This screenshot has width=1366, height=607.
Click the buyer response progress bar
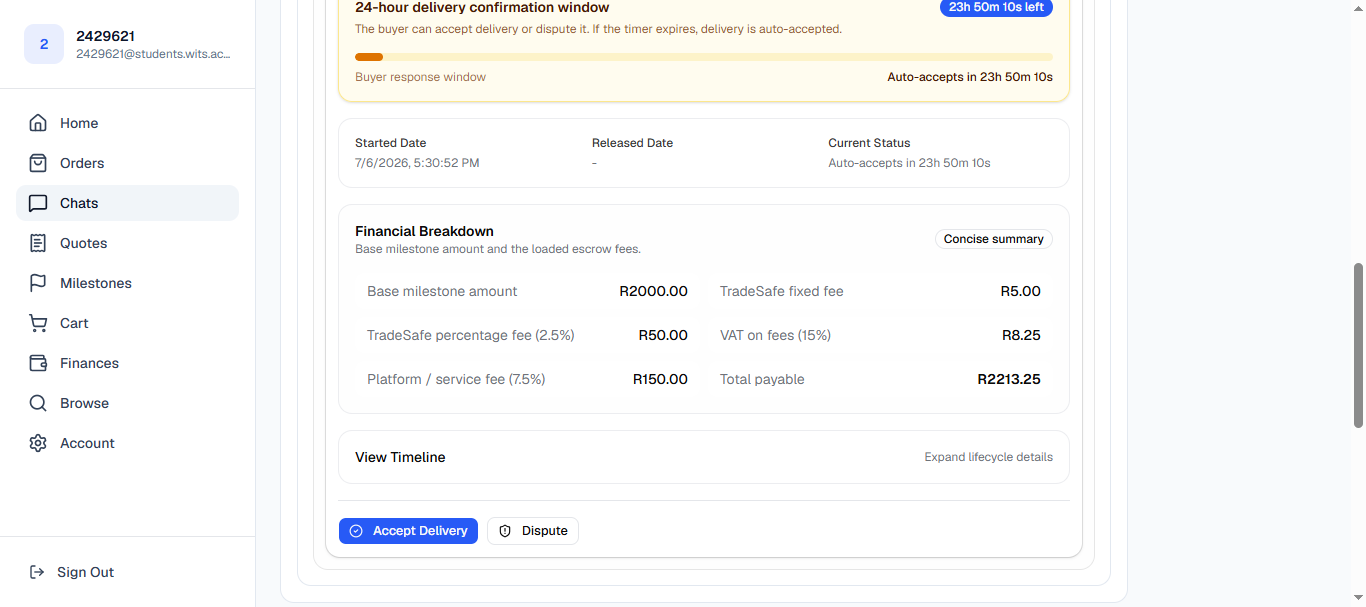[x=704, y=57]
